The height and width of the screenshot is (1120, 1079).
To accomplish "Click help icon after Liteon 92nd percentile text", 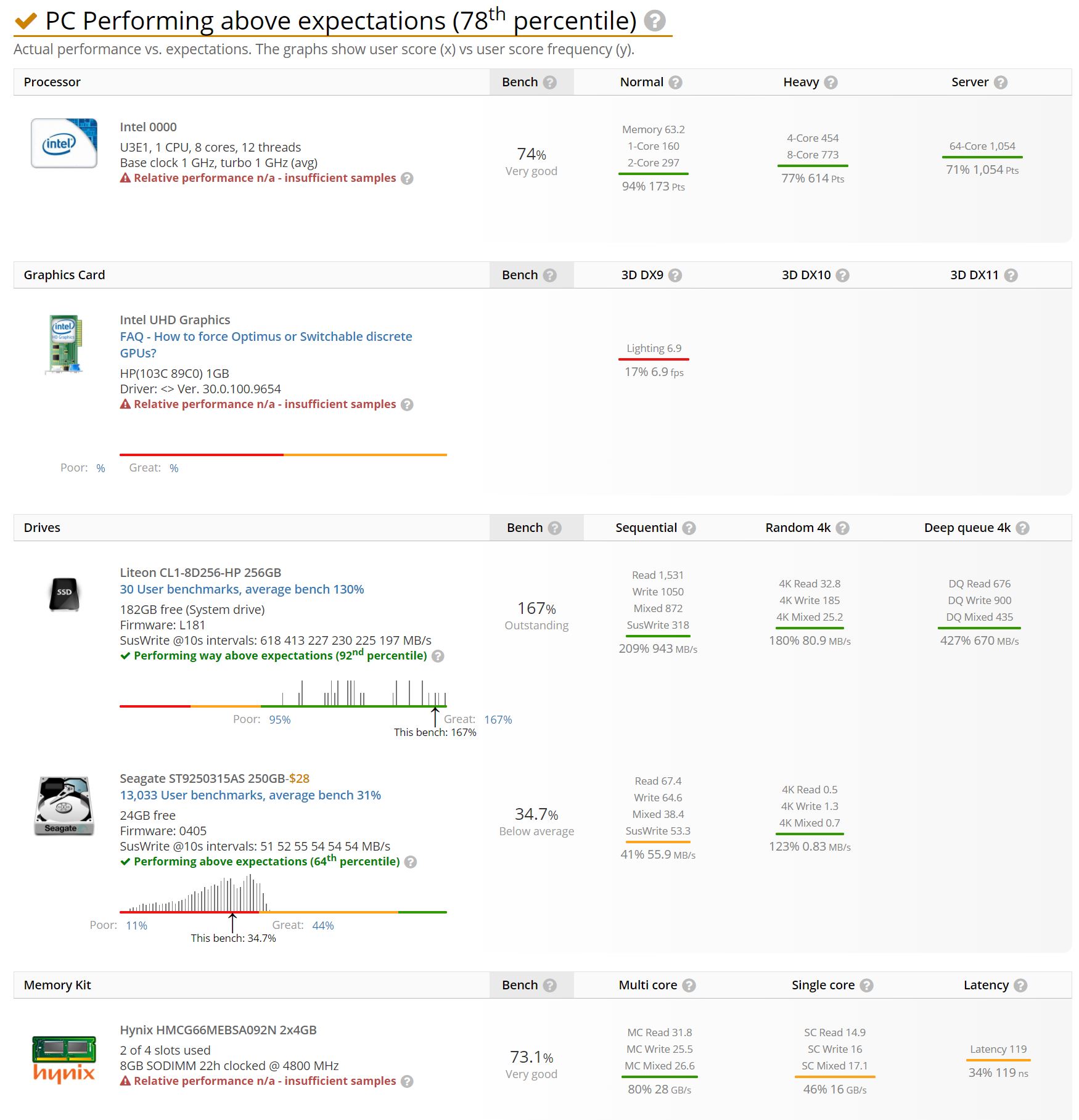I will point(438,656).
